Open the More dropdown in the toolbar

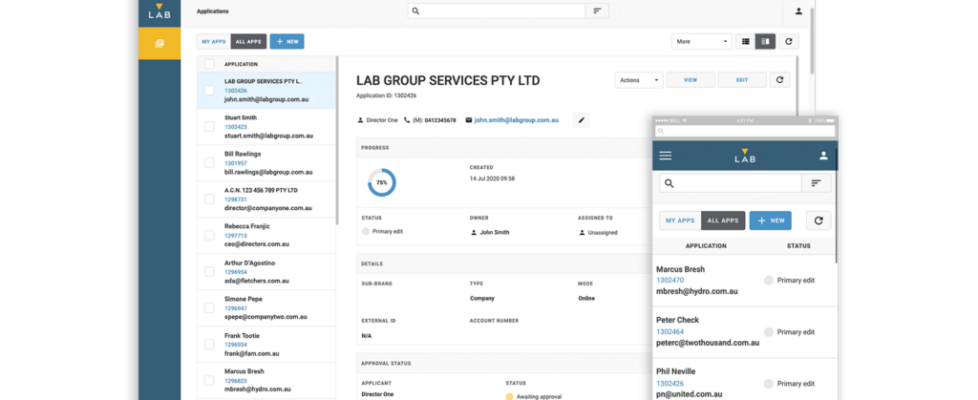point(702,42)
